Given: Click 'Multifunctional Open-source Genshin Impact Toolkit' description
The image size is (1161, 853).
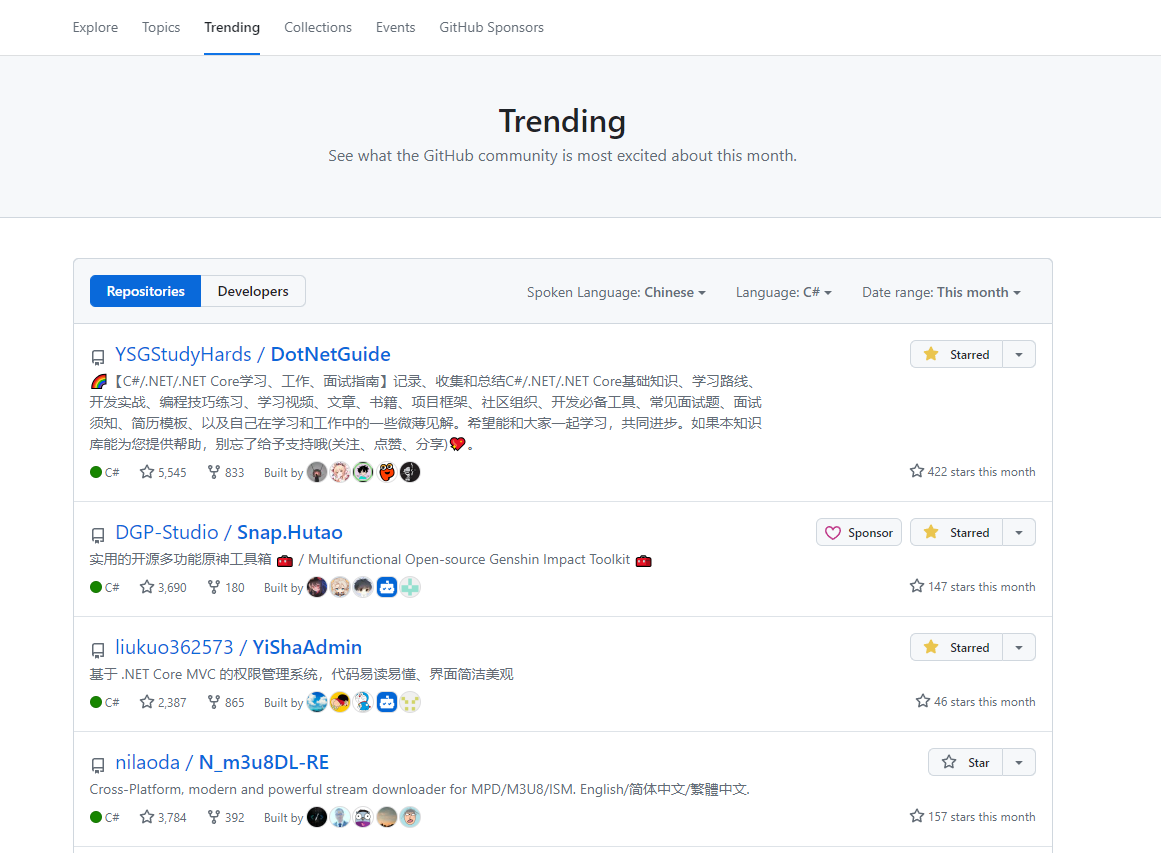Looking at the screenshot, I should point(469,560).
